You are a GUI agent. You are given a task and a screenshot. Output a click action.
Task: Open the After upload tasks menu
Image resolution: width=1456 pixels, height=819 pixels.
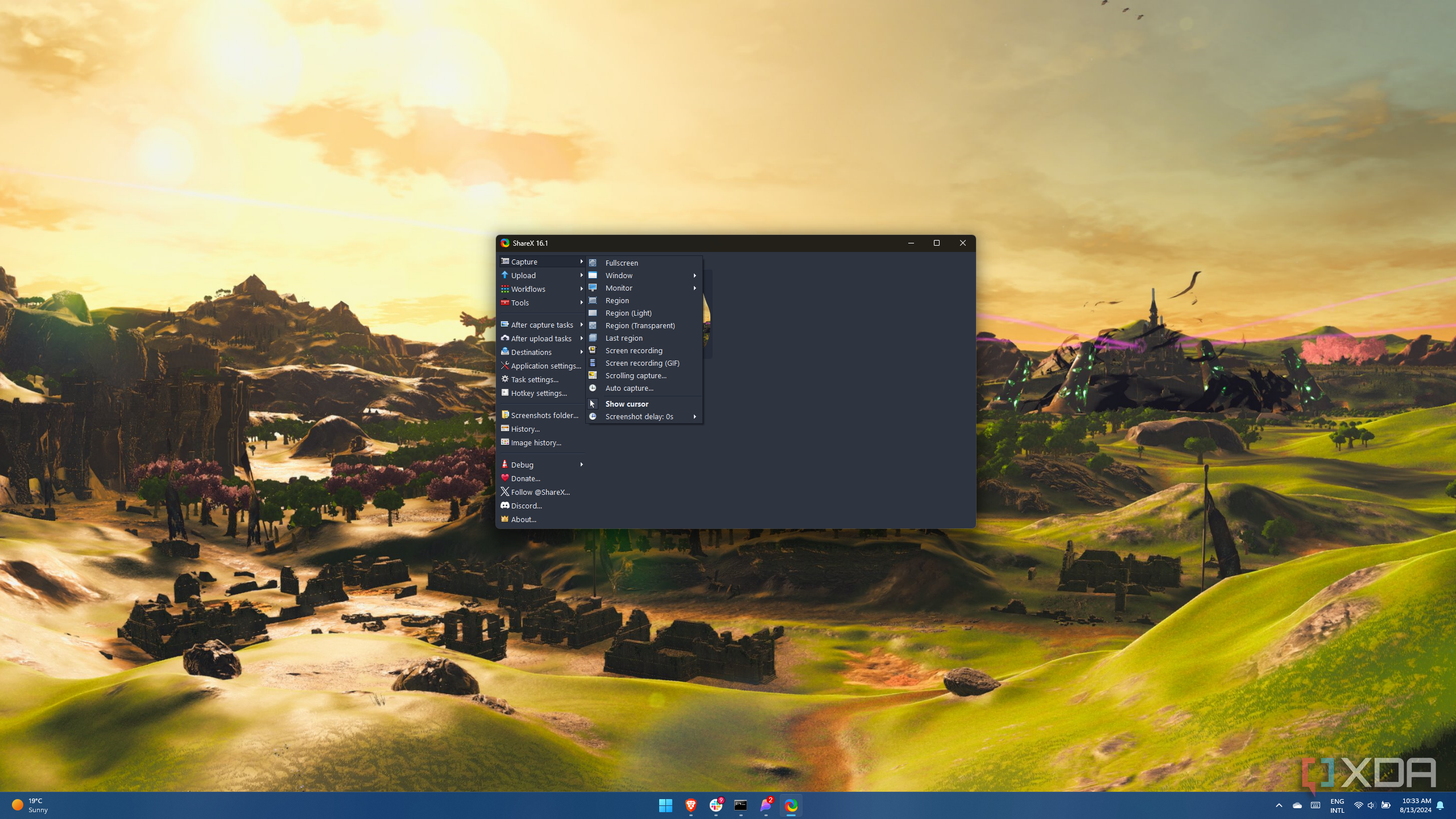click(542, 338)
